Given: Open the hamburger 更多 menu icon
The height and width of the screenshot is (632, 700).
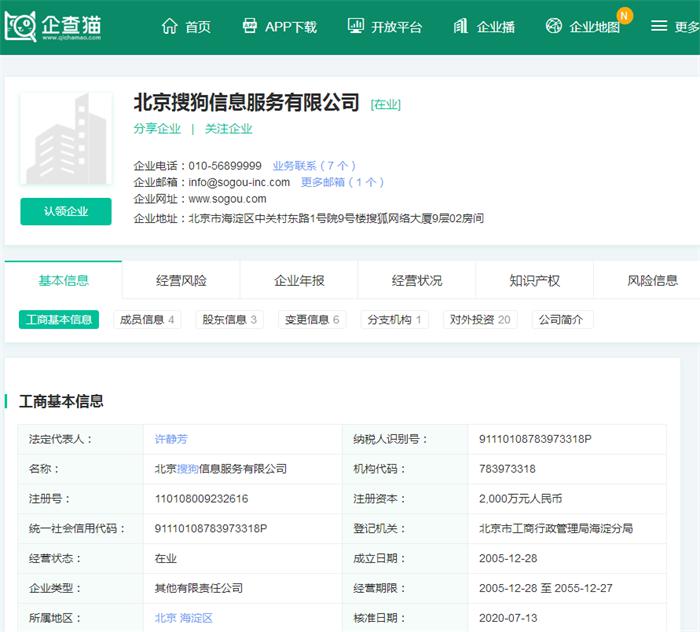Looking at the screenshot, I should click(x=659, y=26).
